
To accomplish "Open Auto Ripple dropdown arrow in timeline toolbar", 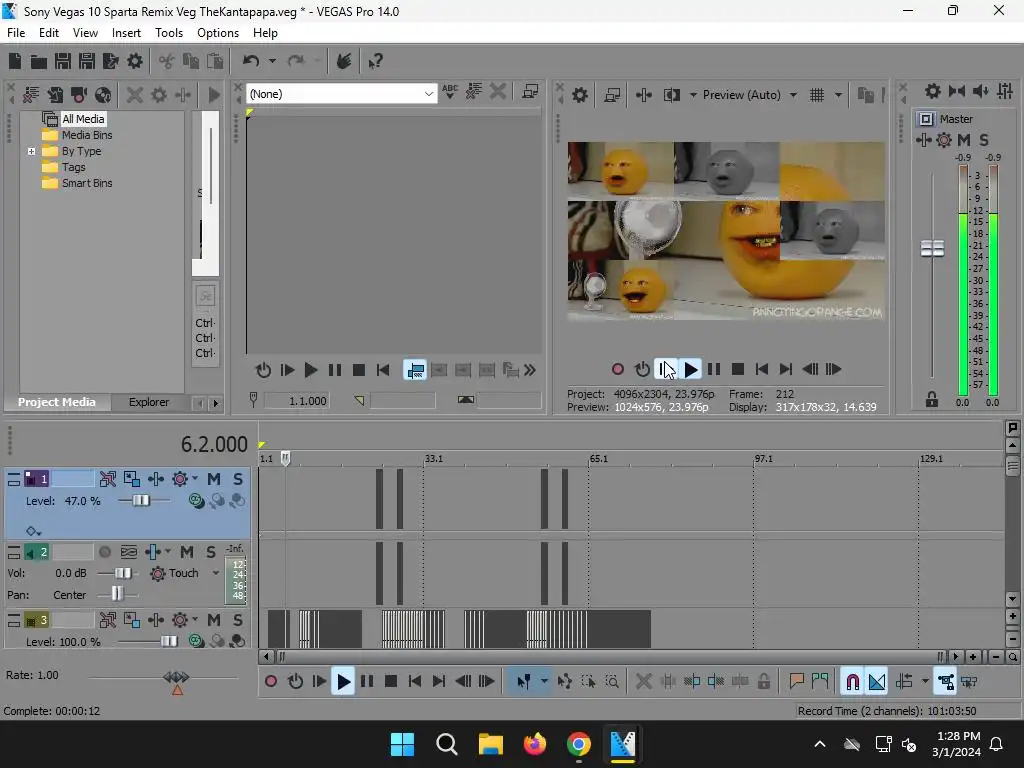I will click(x=925, y=682).
